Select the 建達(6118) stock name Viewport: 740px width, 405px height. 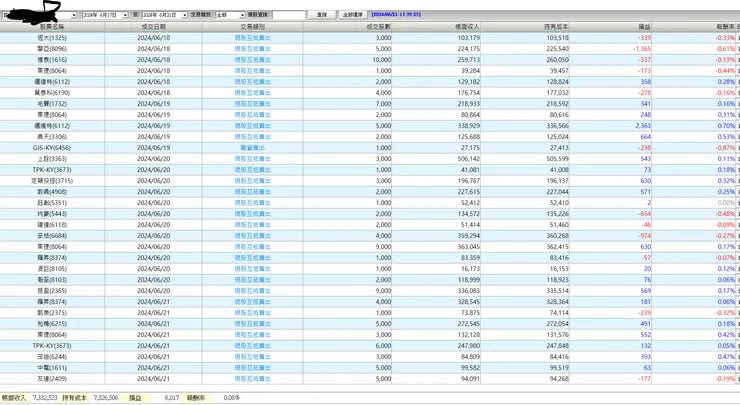pos(52,225)
